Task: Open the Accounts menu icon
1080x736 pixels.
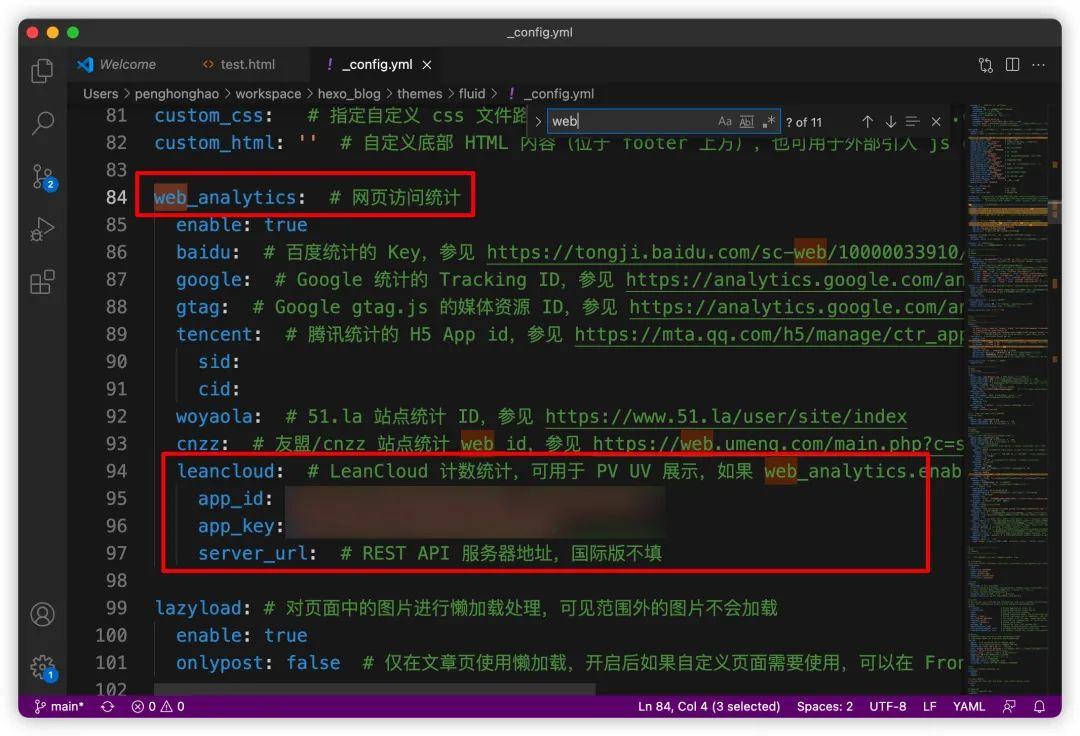Action: coord(42,614)
